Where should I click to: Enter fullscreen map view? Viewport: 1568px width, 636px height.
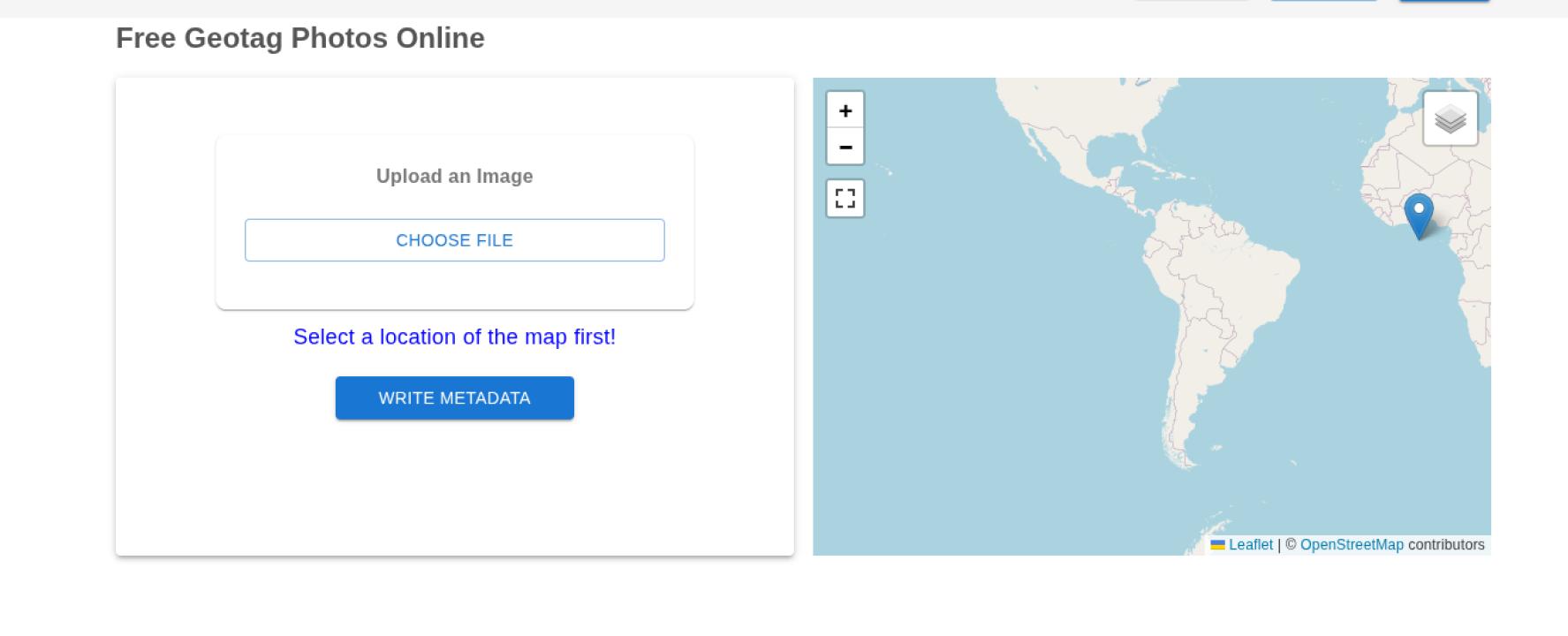[x=845, y=198]
